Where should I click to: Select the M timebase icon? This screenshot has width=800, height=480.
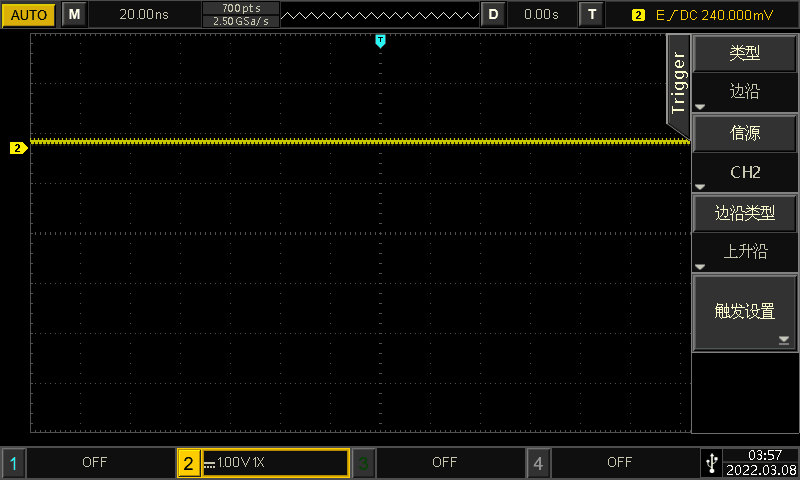coord(75,15)
